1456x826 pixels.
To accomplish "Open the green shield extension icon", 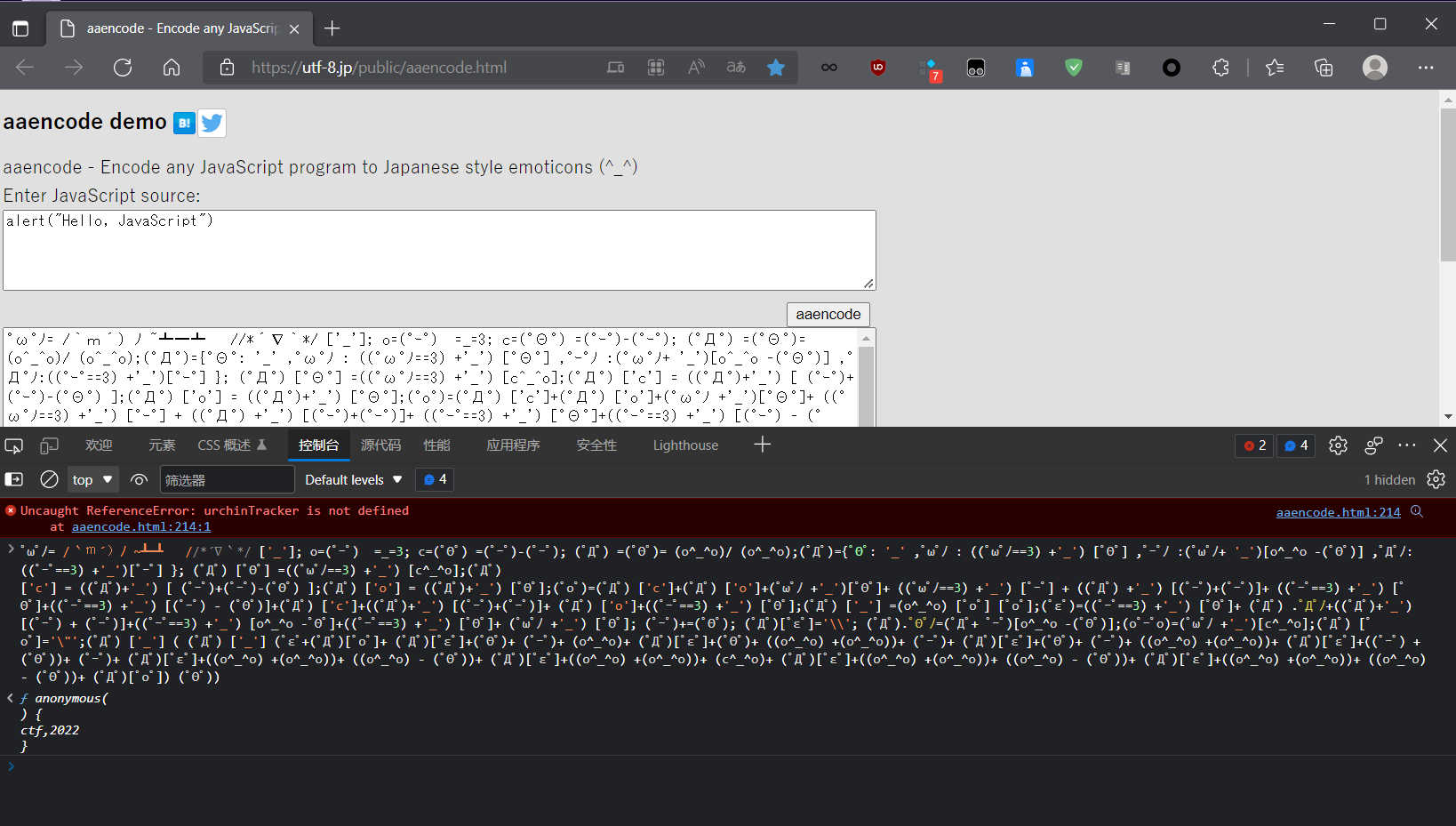I will point(1074,68).
